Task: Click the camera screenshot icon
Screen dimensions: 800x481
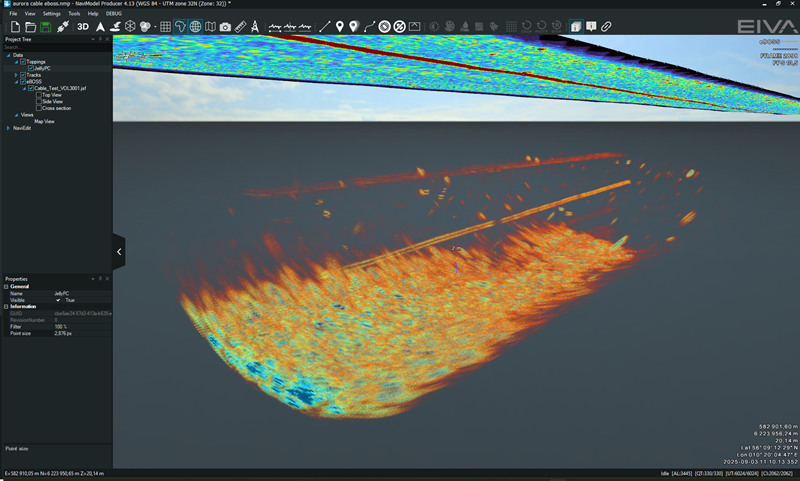Action: [x=225, y=26]
